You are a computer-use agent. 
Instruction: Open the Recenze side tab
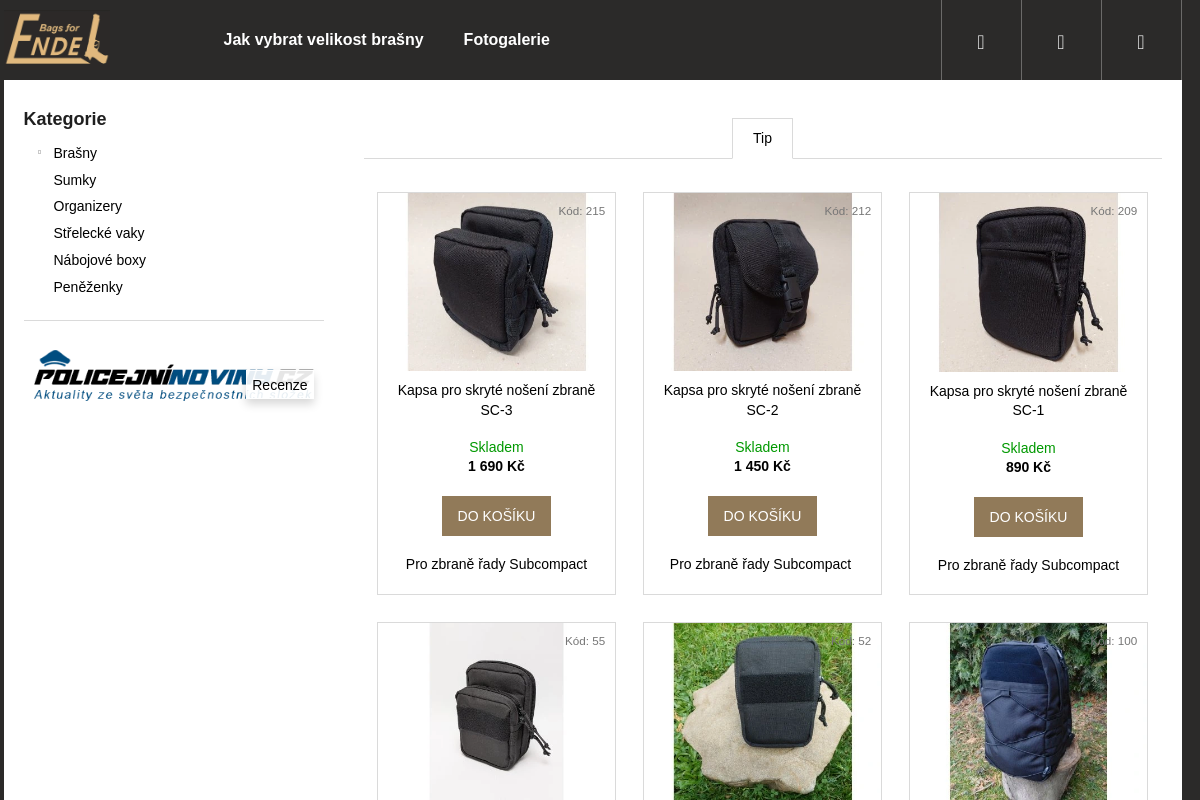[x=280, y=385]
